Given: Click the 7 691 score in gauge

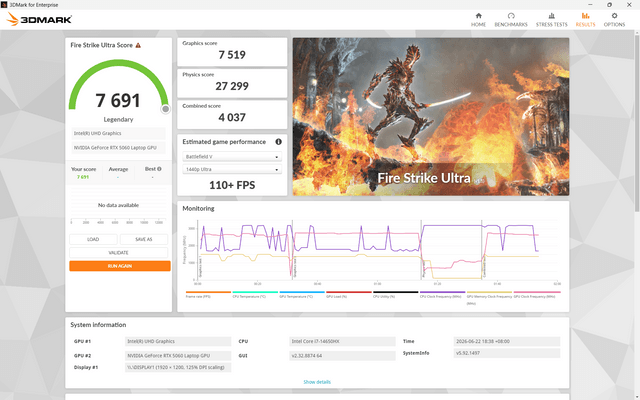Looking at the screenshot, I should (x=118, y=100).
